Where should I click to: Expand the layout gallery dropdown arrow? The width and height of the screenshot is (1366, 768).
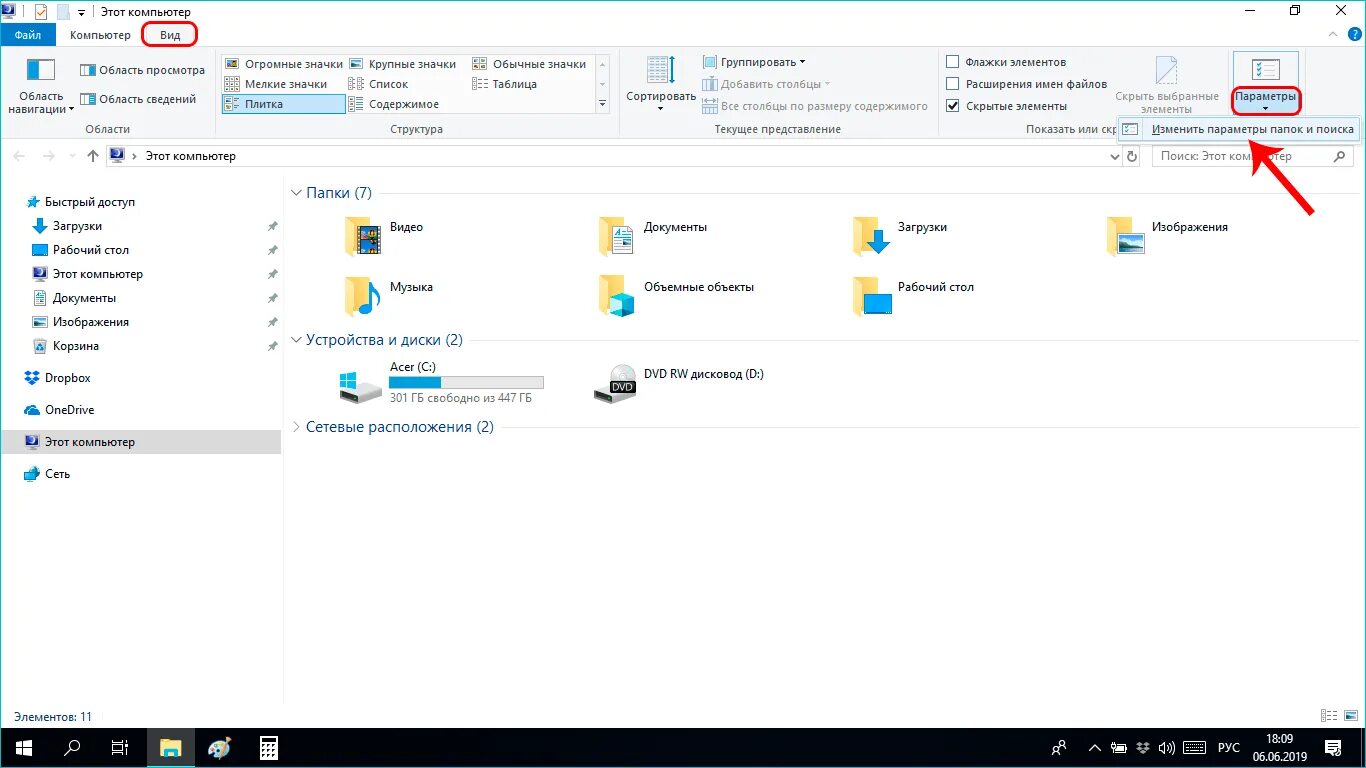(602, 104)
